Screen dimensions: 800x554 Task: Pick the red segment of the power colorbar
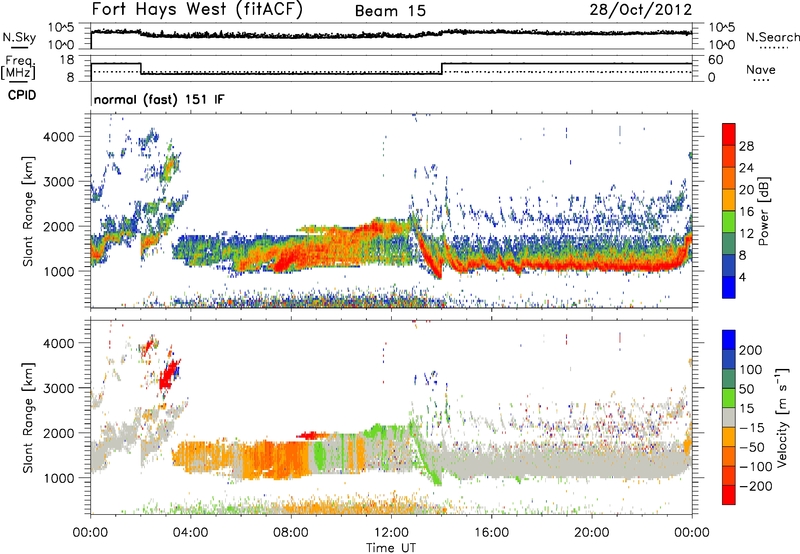729,134
